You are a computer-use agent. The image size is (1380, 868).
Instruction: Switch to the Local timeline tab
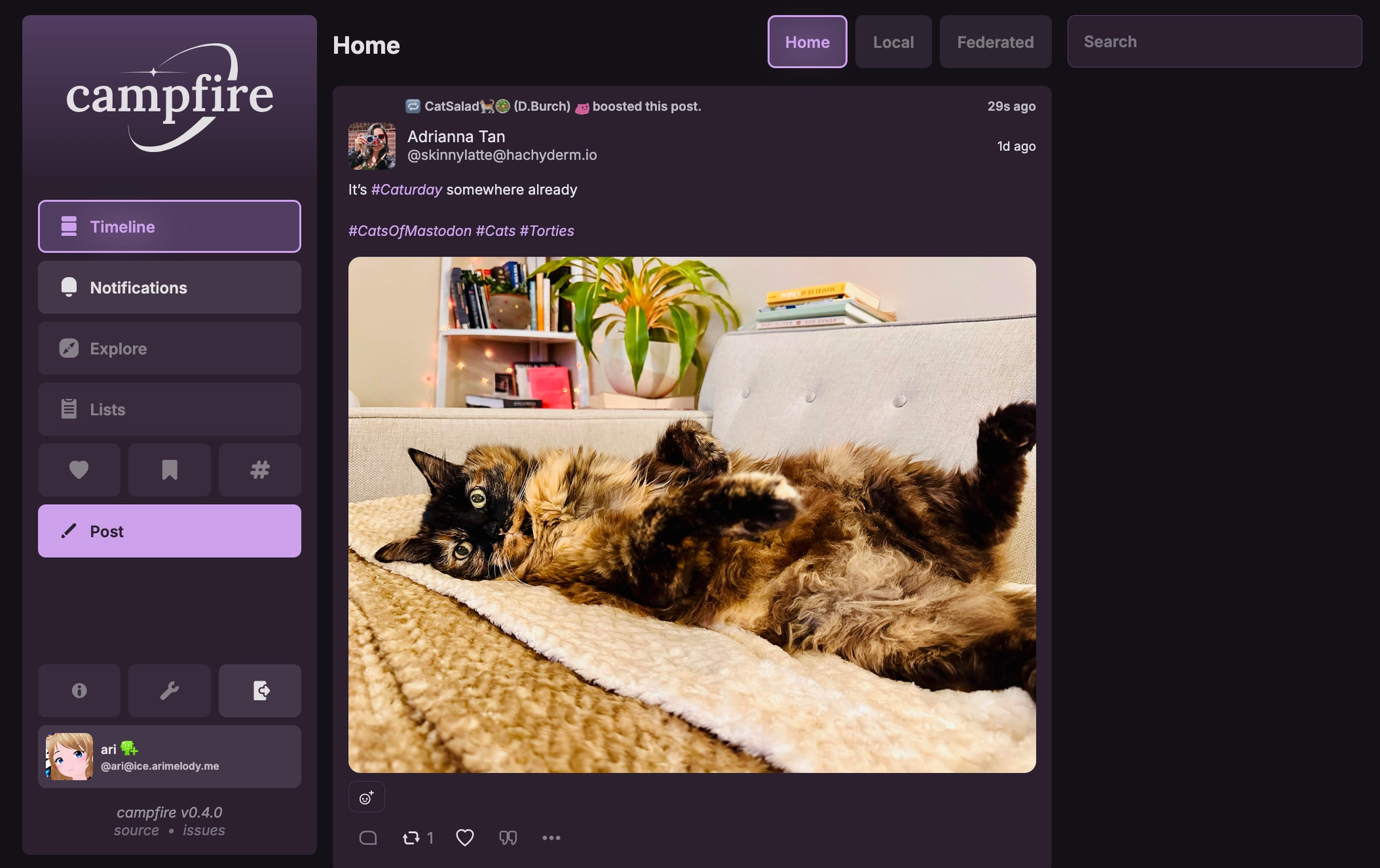pos(893,42)
